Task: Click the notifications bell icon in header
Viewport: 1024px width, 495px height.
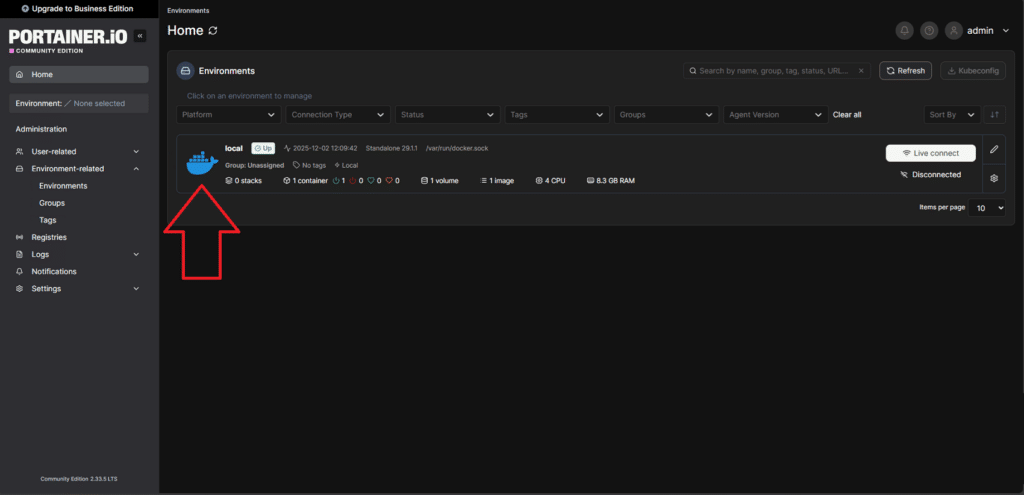Action: pos(905,31)
